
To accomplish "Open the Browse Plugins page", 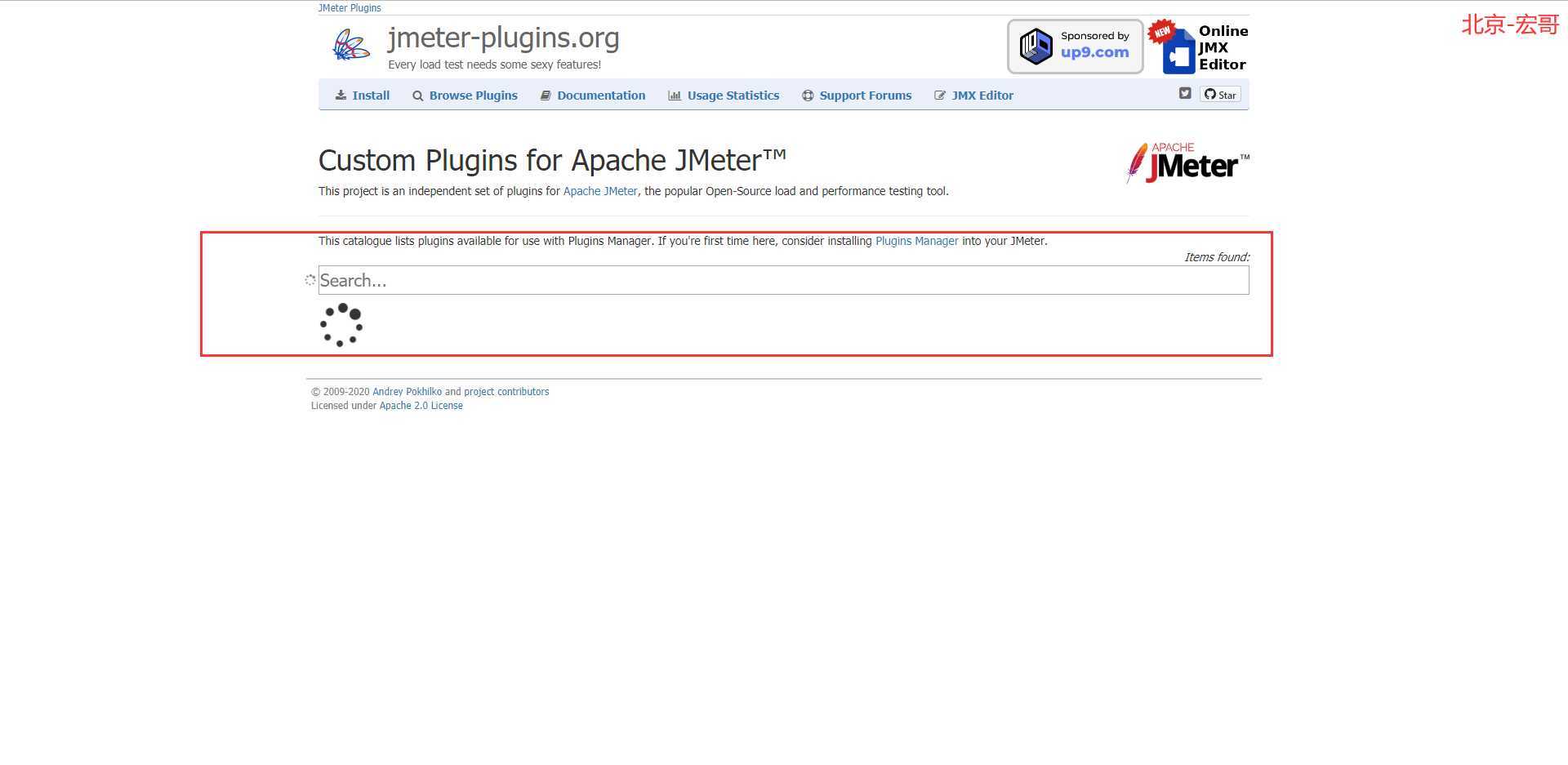I will pos(465,96).
